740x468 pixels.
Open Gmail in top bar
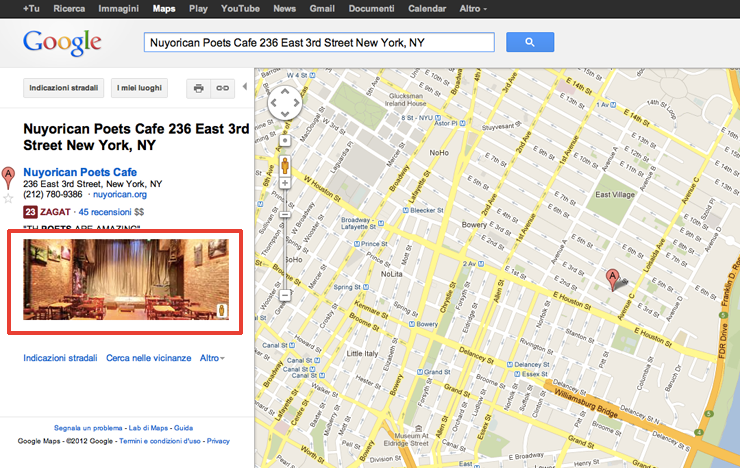[x=322, y=8]
